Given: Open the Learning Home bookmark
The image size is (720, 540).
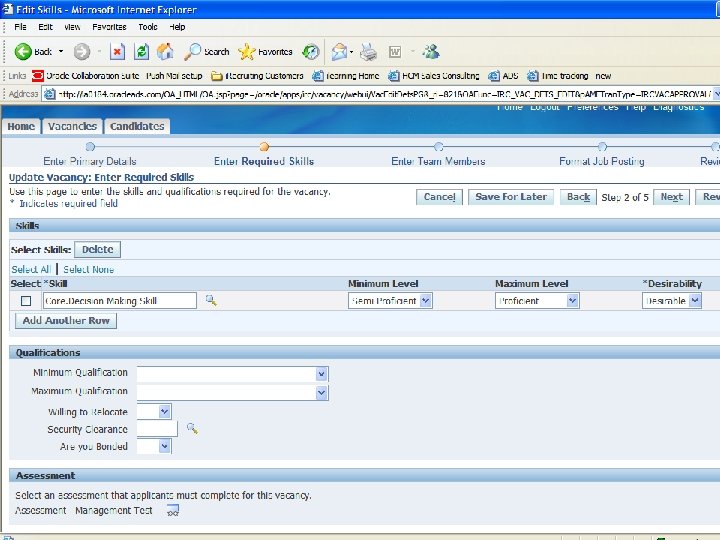Looking at the screenshot, I should (345, 76).
